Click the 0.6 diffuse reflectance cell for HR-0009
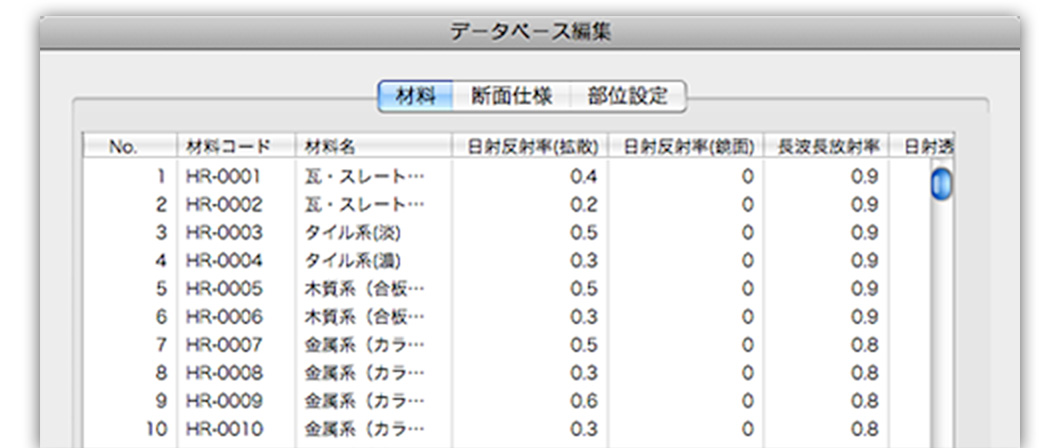 (585, 401)
